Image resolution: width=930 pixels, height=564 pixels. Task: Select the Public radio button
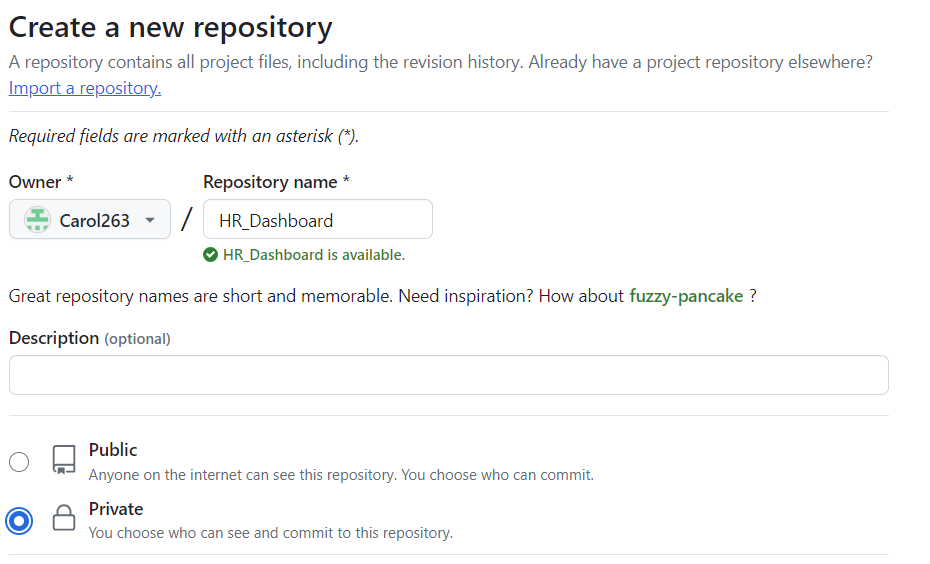(x=19, y=461)
